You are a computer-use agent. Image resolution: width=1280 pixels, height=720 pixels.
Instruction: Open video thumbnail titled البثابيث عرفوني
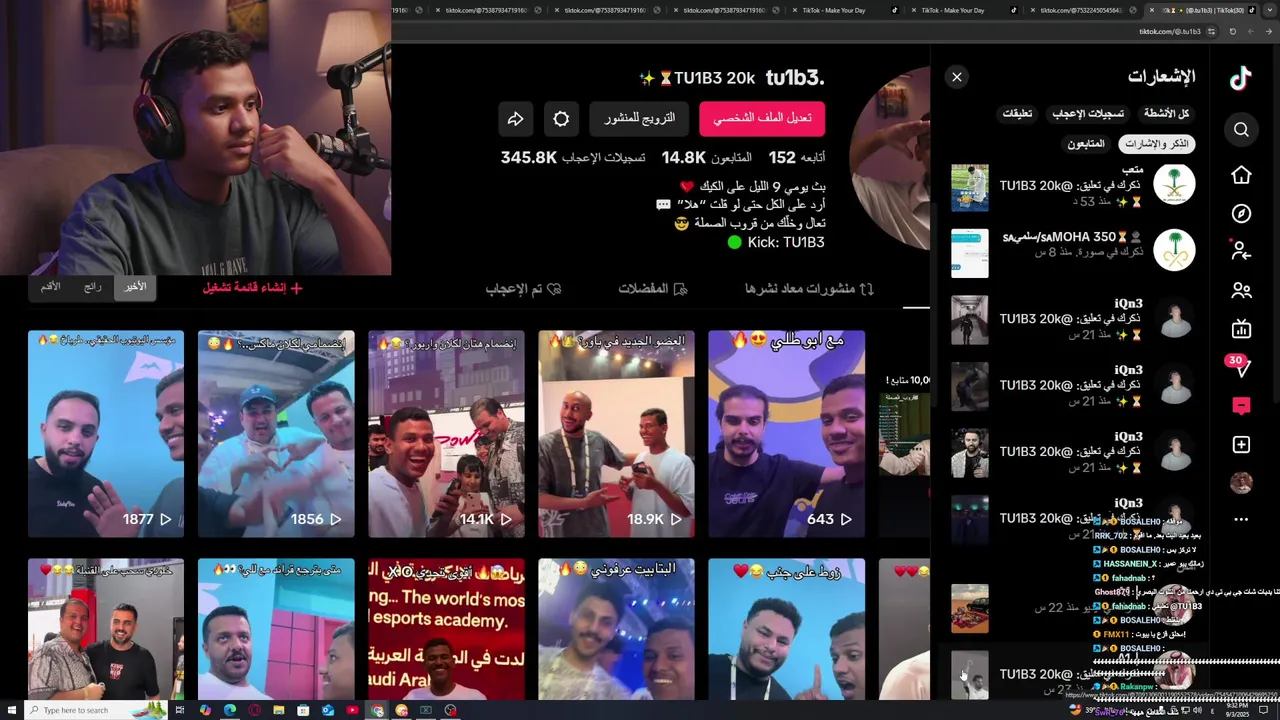pos(616,629)
